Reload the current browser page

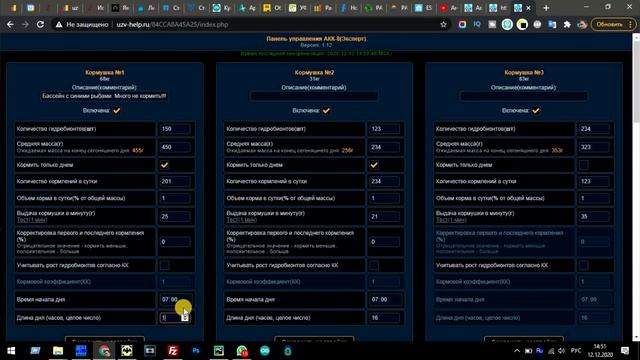tap(40, 24)
